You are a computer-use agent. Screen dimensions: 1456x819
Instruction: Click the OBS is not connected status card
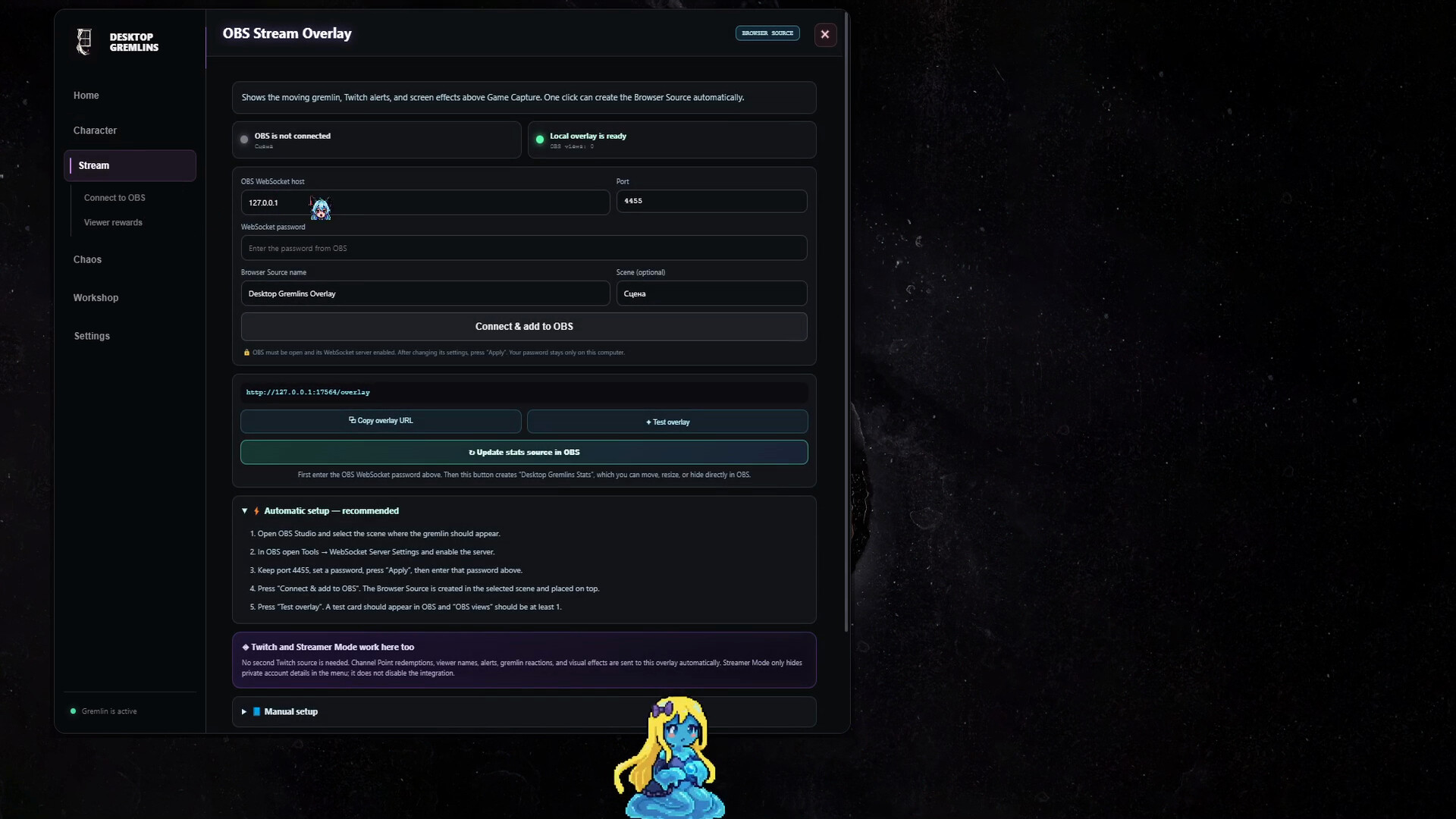point(377,140)
